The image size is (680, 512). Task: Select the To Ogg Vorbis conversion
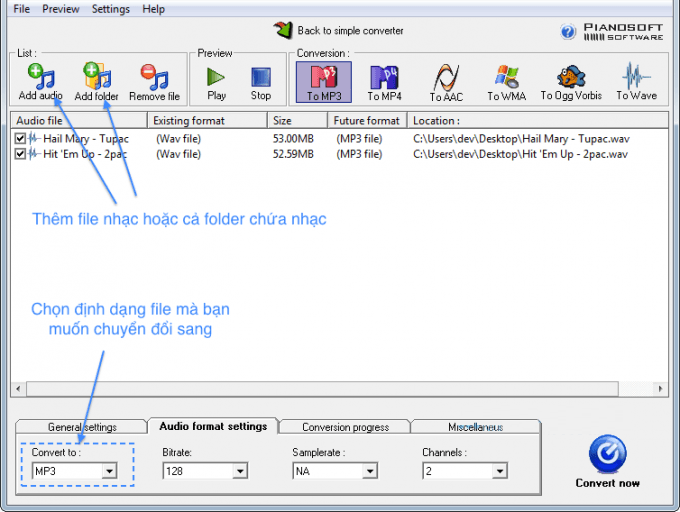(571, 82)
